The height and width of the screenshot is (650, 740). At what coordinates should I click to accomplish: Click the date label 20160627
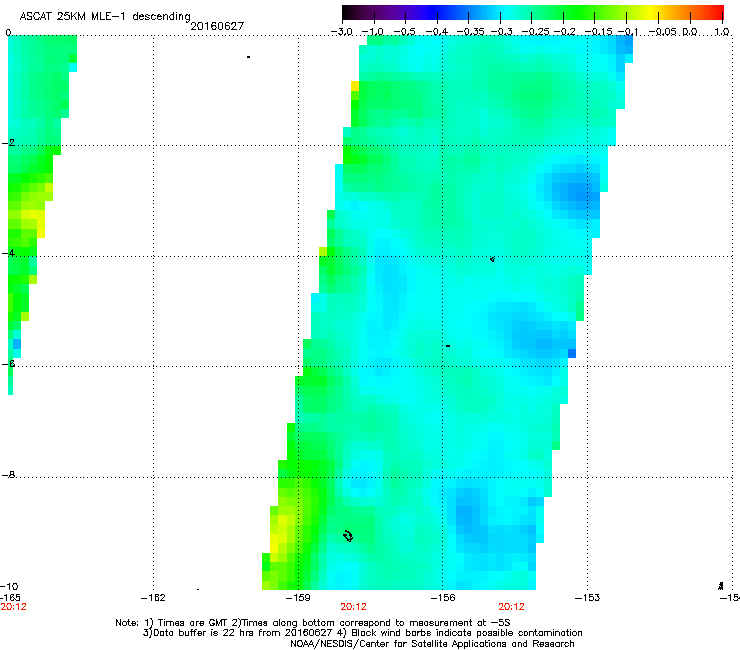pyautogui.click(x=217, y=26)
